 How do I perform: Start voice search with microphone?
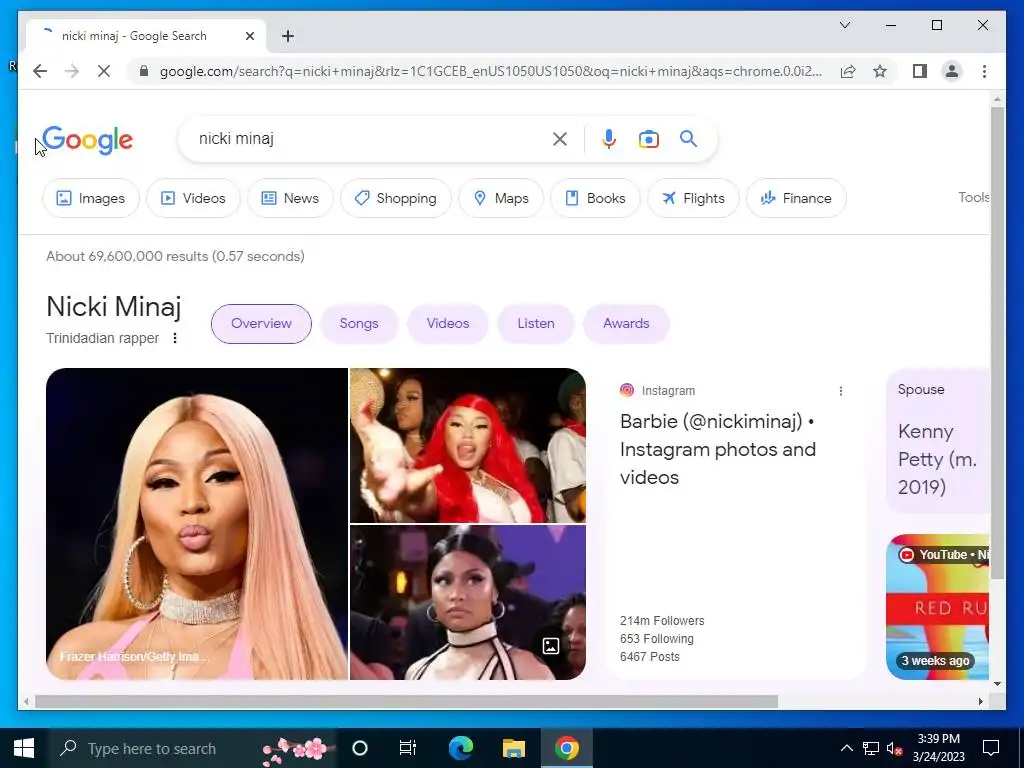[x=609, y=138]
